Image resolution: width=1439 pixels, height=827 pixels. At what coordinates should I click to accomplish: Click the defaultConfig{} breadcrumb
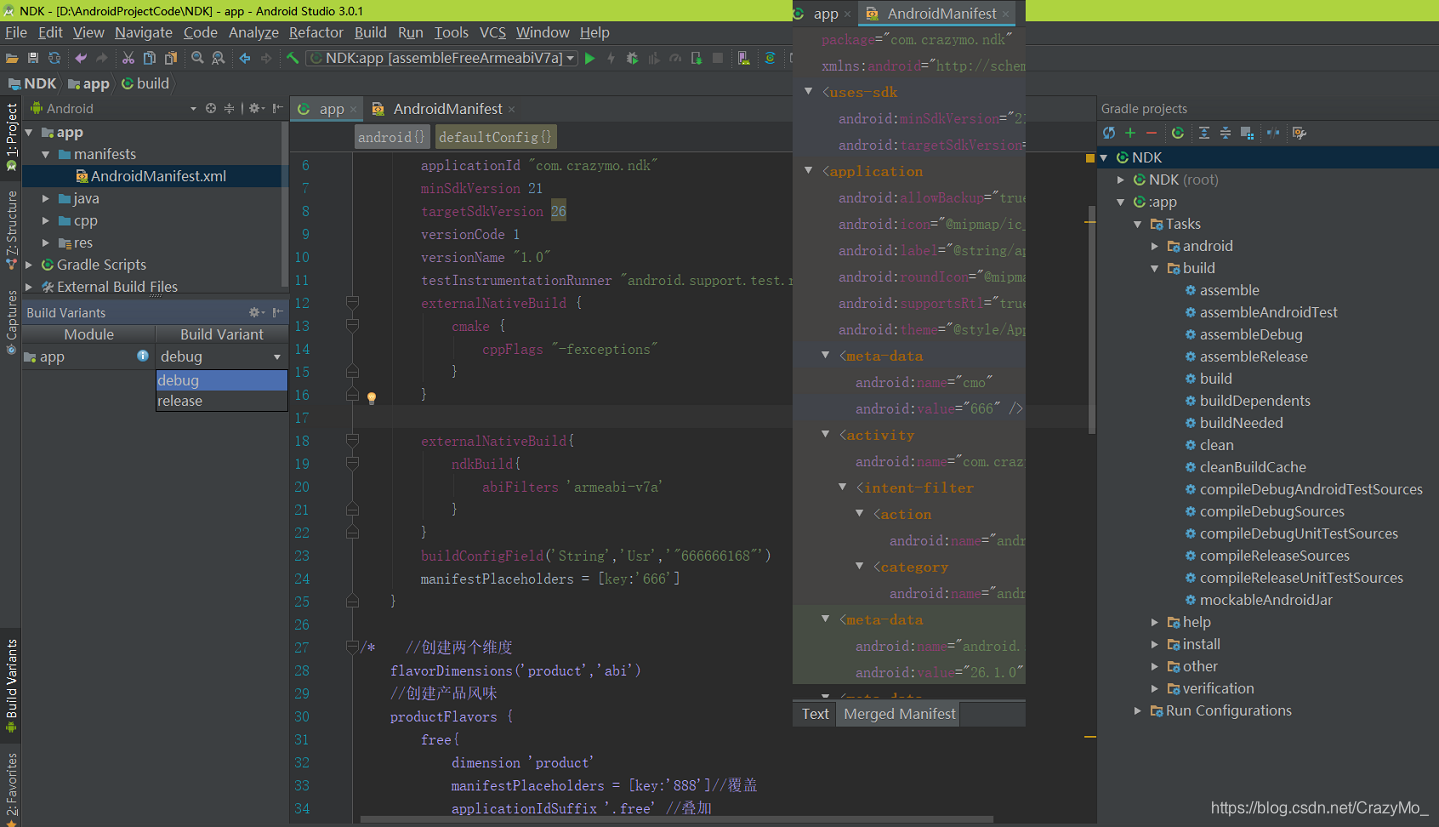(x=495, y=137)
